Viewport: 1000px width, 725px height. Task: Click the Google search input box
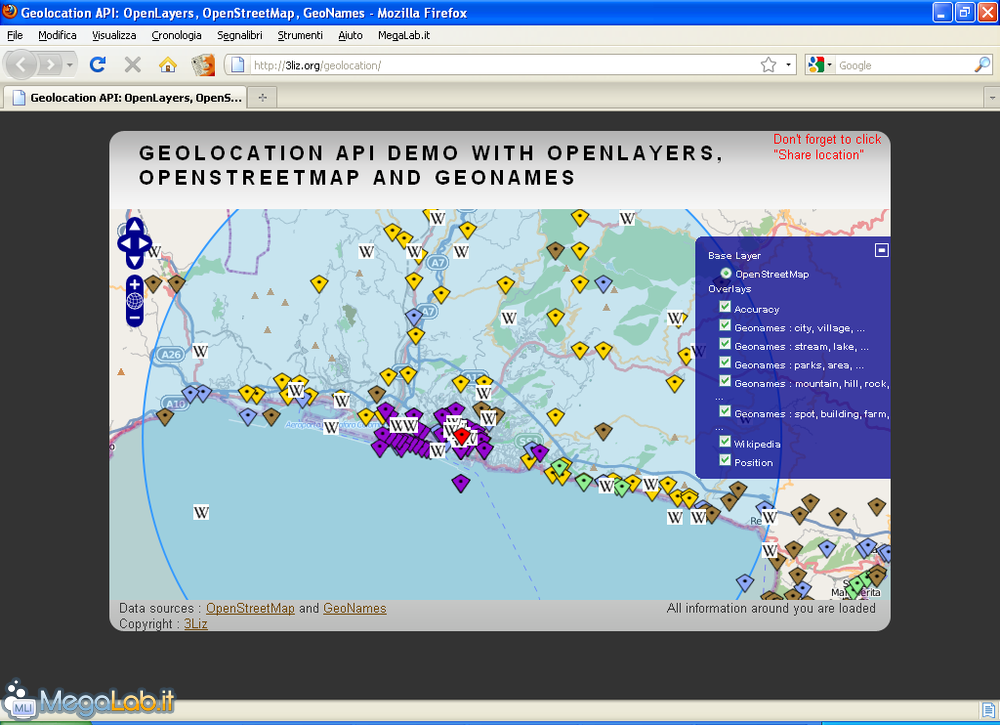tap(904, 65)
